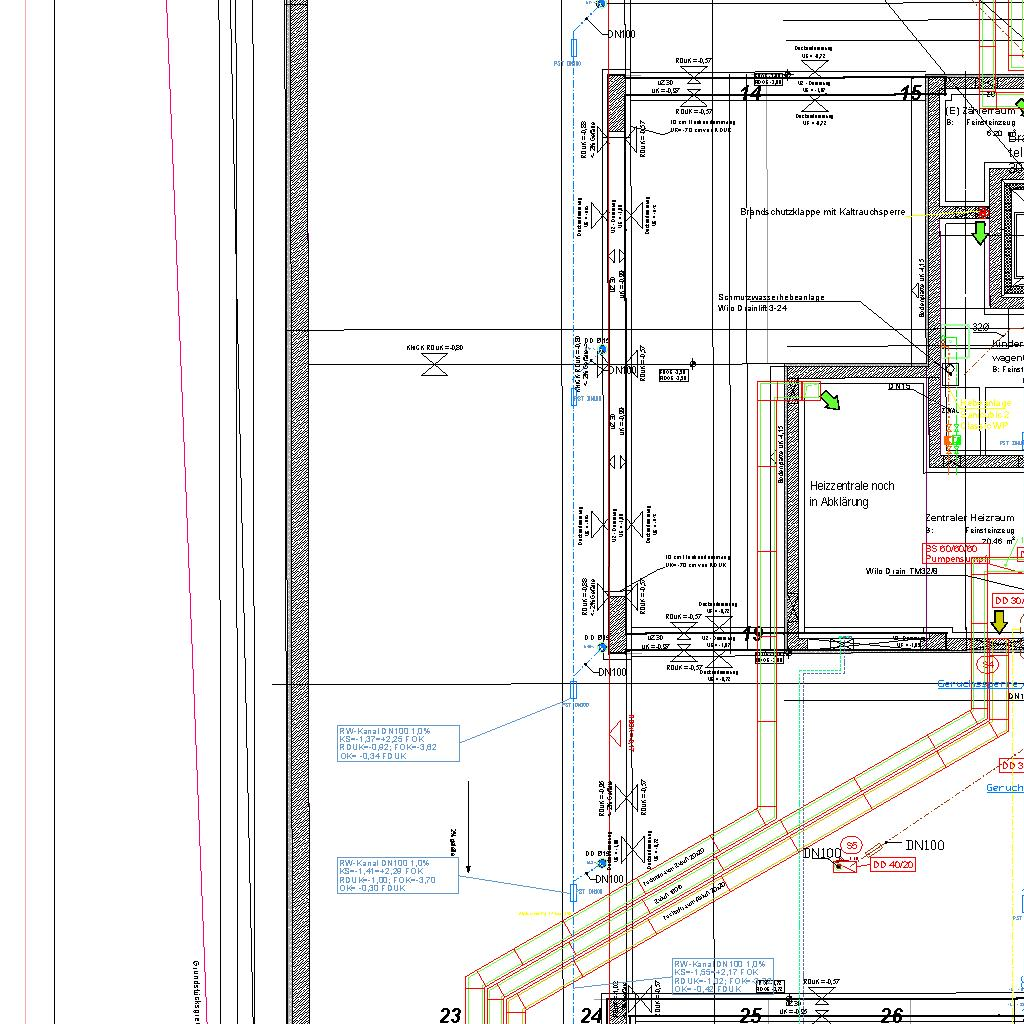The image size is (1024, 1024).
Task: Click the bold number 24
Action: click(592, 1015)
